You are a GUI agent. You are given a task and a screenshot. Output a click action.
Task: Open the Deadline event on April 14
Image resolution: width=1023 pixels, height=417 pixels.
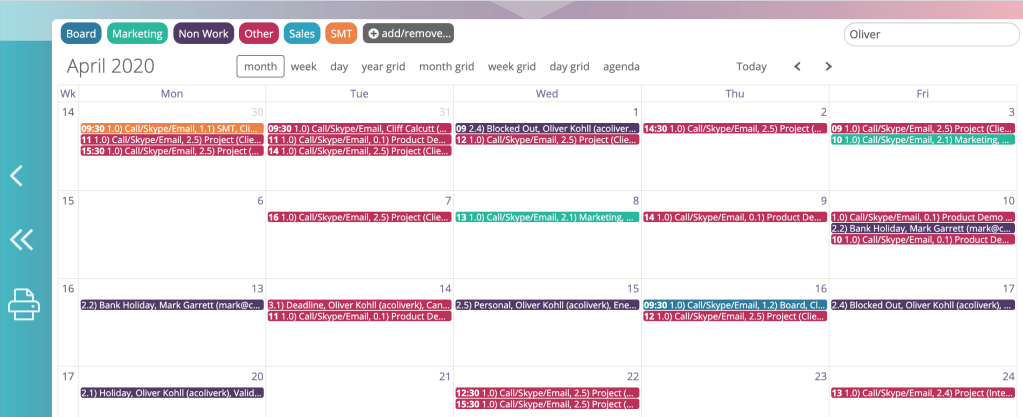pos(359,305)
